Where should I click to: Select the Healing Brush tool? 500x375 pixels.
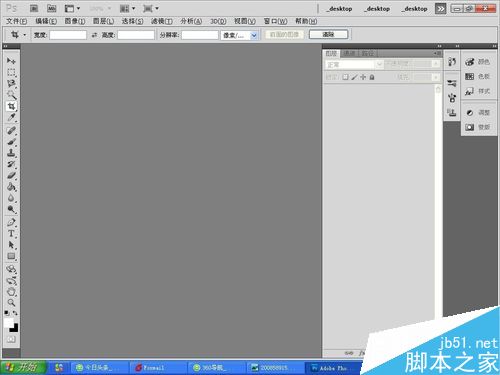point(11,130)
